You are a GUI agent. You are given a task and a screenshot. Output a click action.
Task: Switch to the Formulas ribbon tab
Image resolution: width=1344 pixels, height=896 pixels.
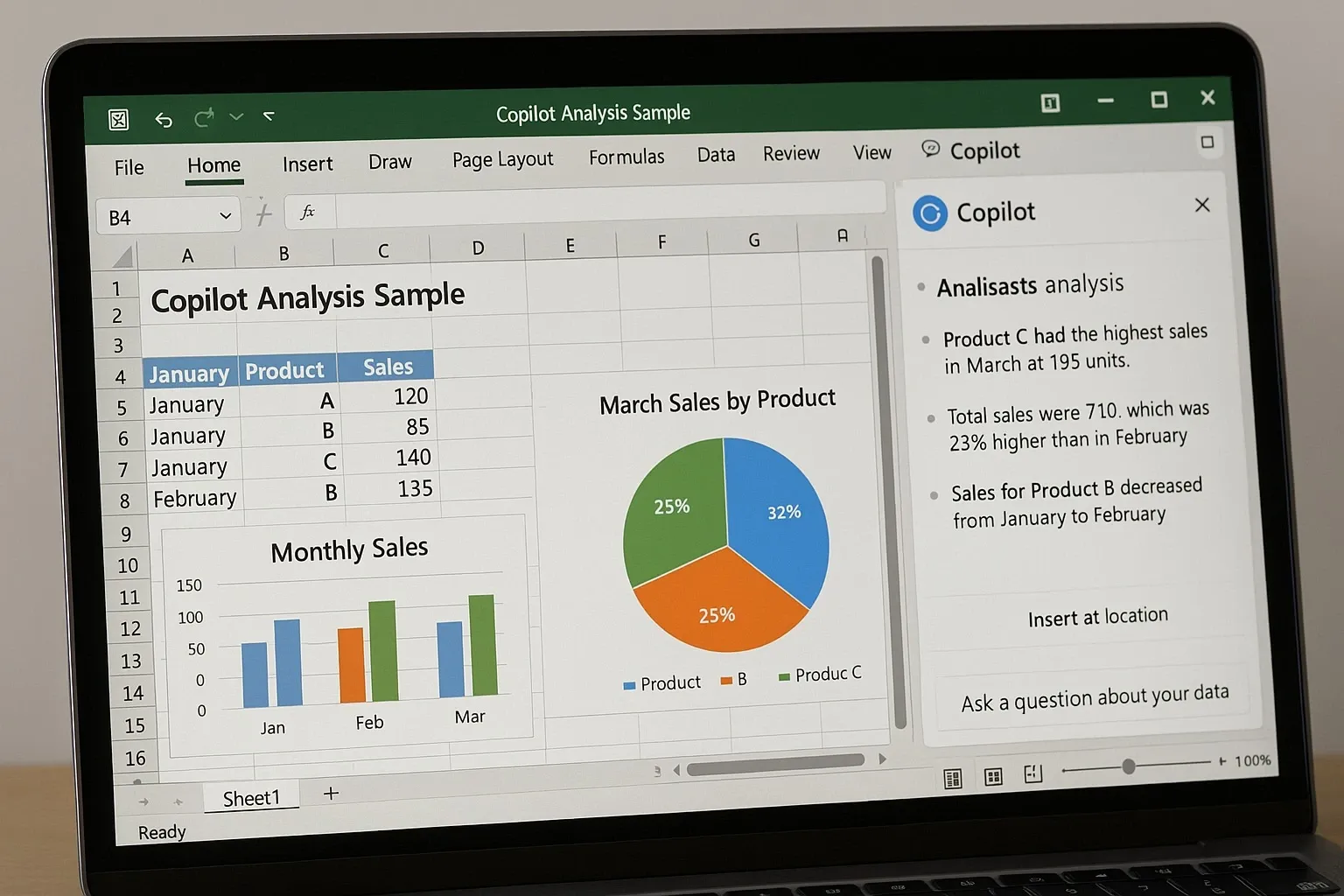click(626, 157)
